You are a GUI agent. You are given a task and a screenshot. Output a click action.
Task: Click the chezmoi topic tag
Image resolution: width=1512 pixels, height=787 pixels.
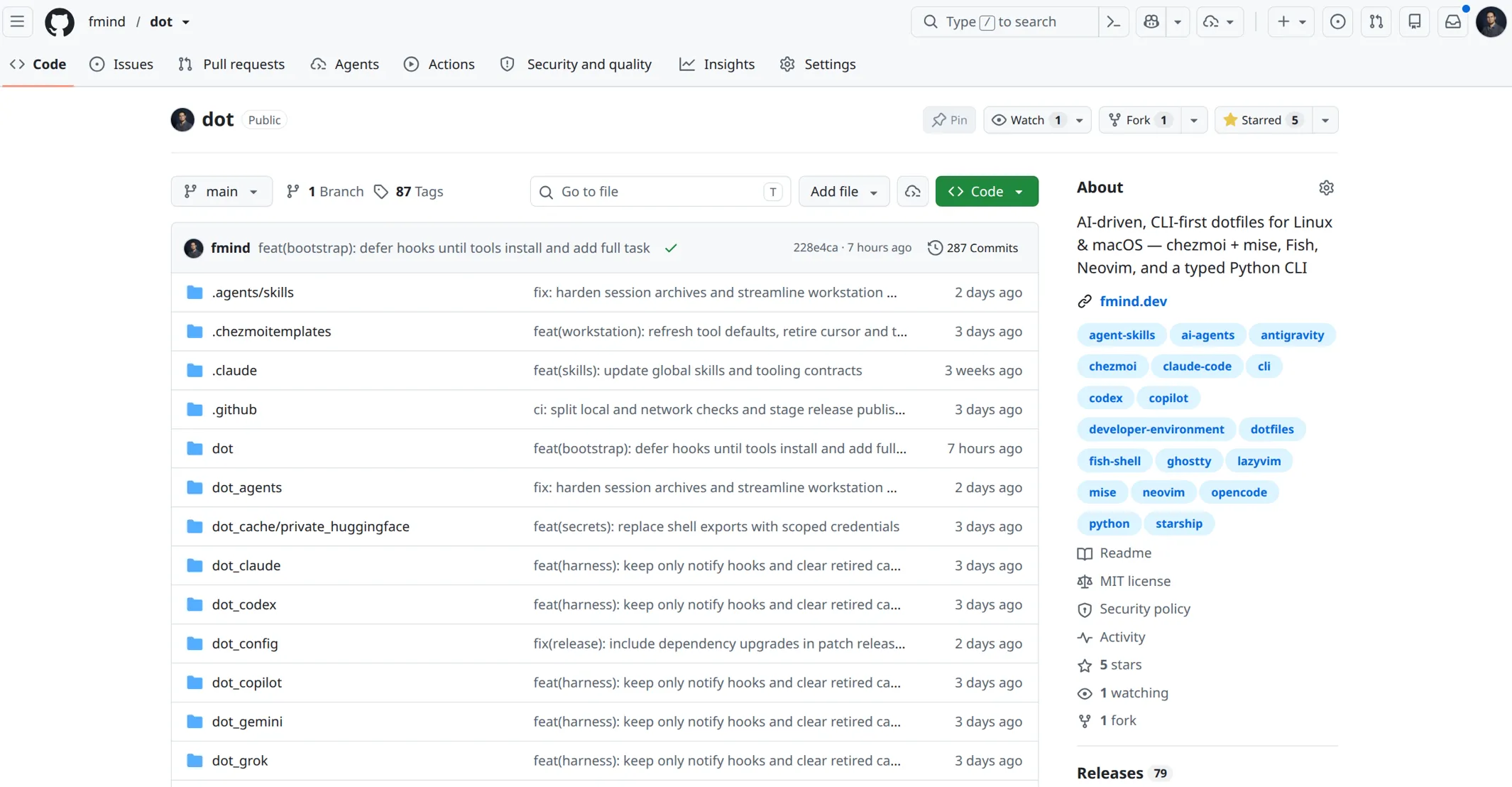[x=1112, y=367]
